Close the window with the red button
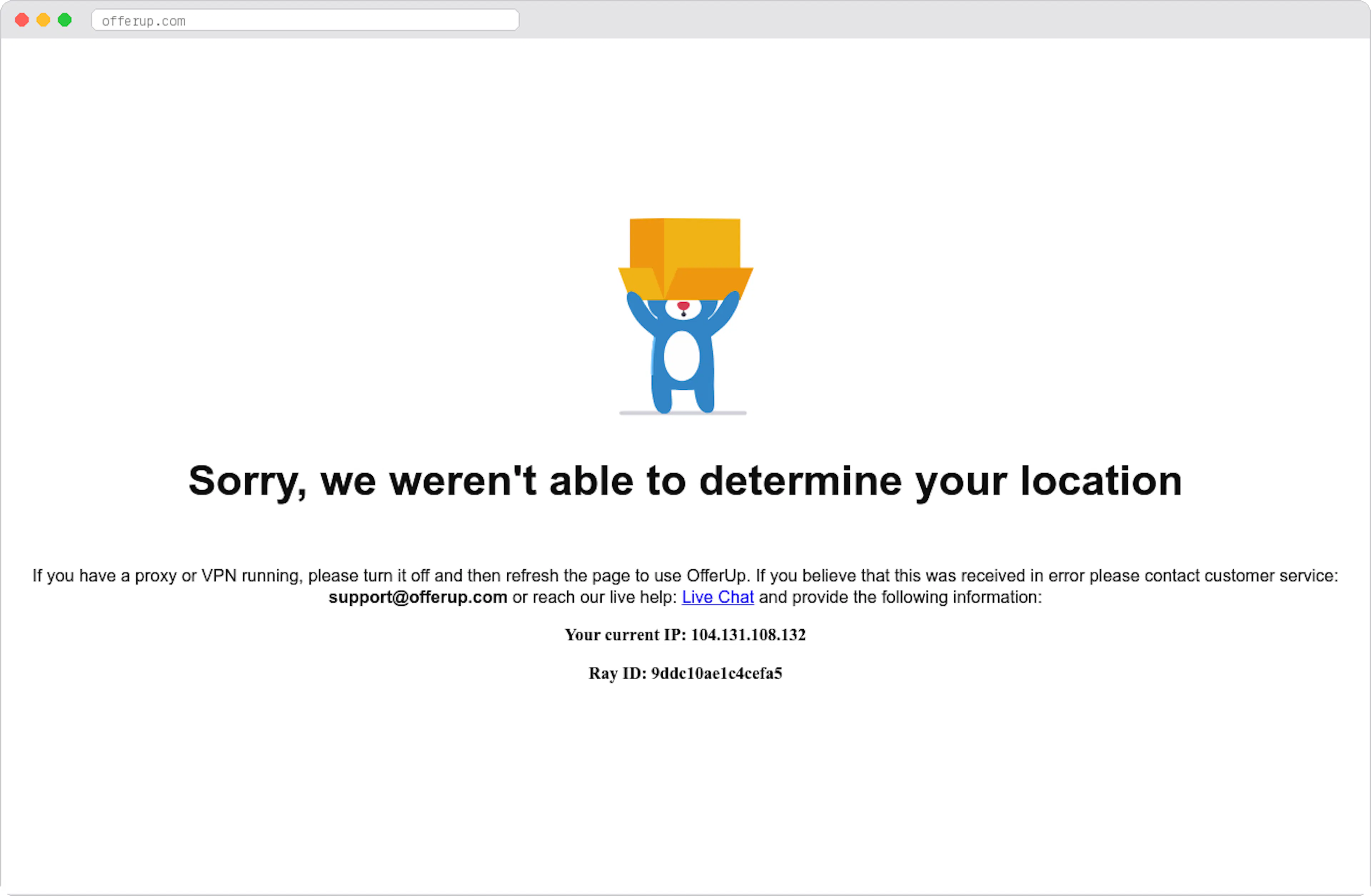 (x=22, y=20)
